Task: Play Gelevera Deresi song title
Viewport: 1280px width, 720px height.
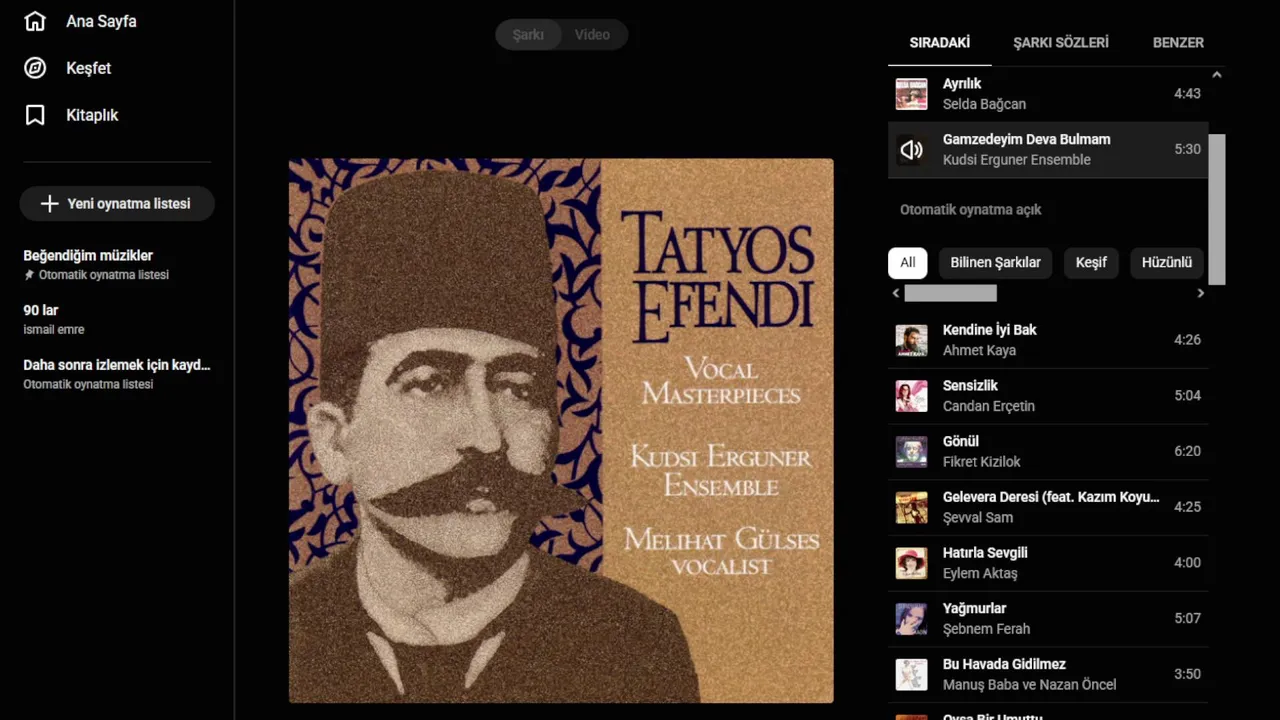Action: 1051,497
